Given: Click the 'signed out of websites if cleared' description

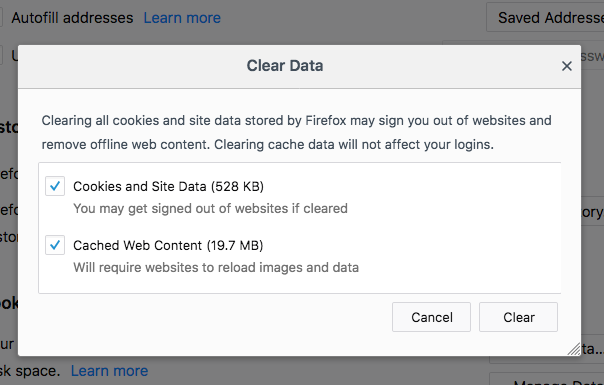Looking at the screenshot, I should coord(210,208).
